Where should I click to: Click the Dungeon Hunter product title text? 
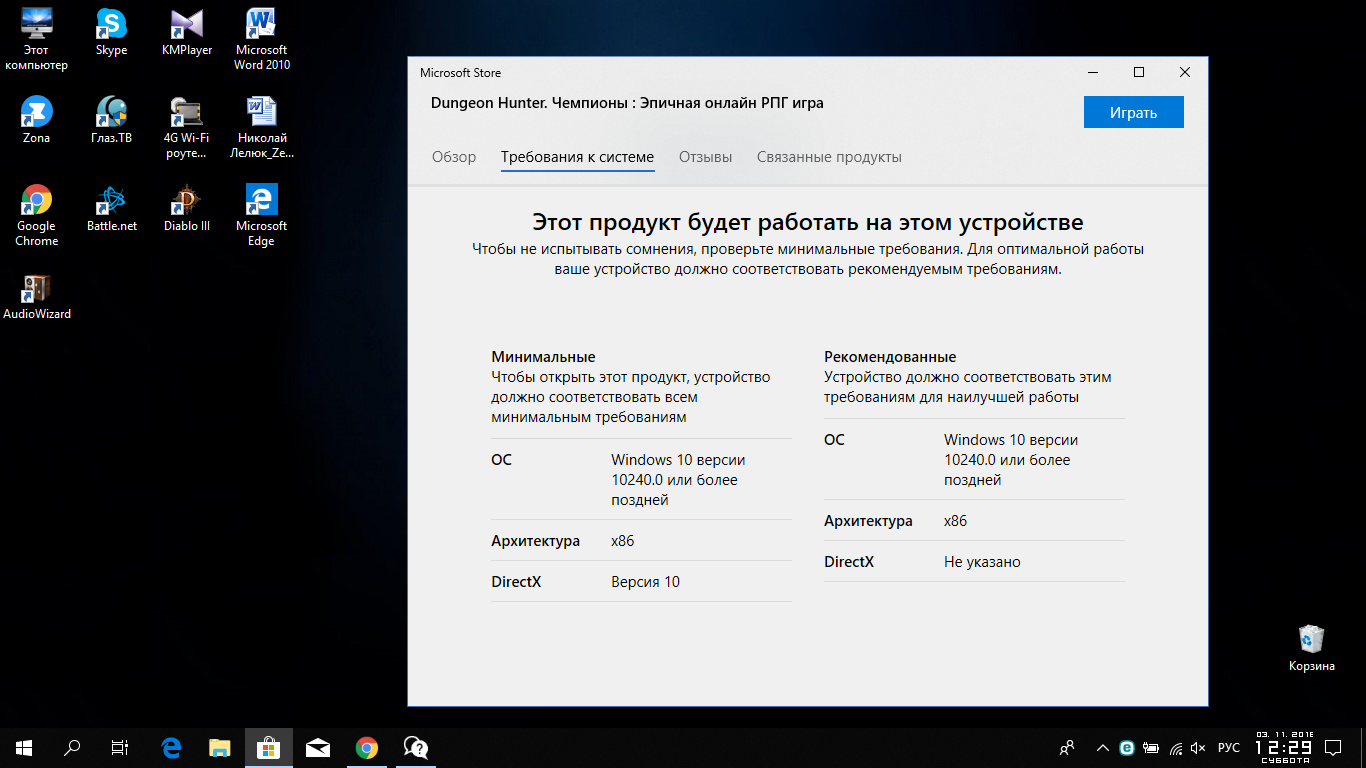coord(627,103)
